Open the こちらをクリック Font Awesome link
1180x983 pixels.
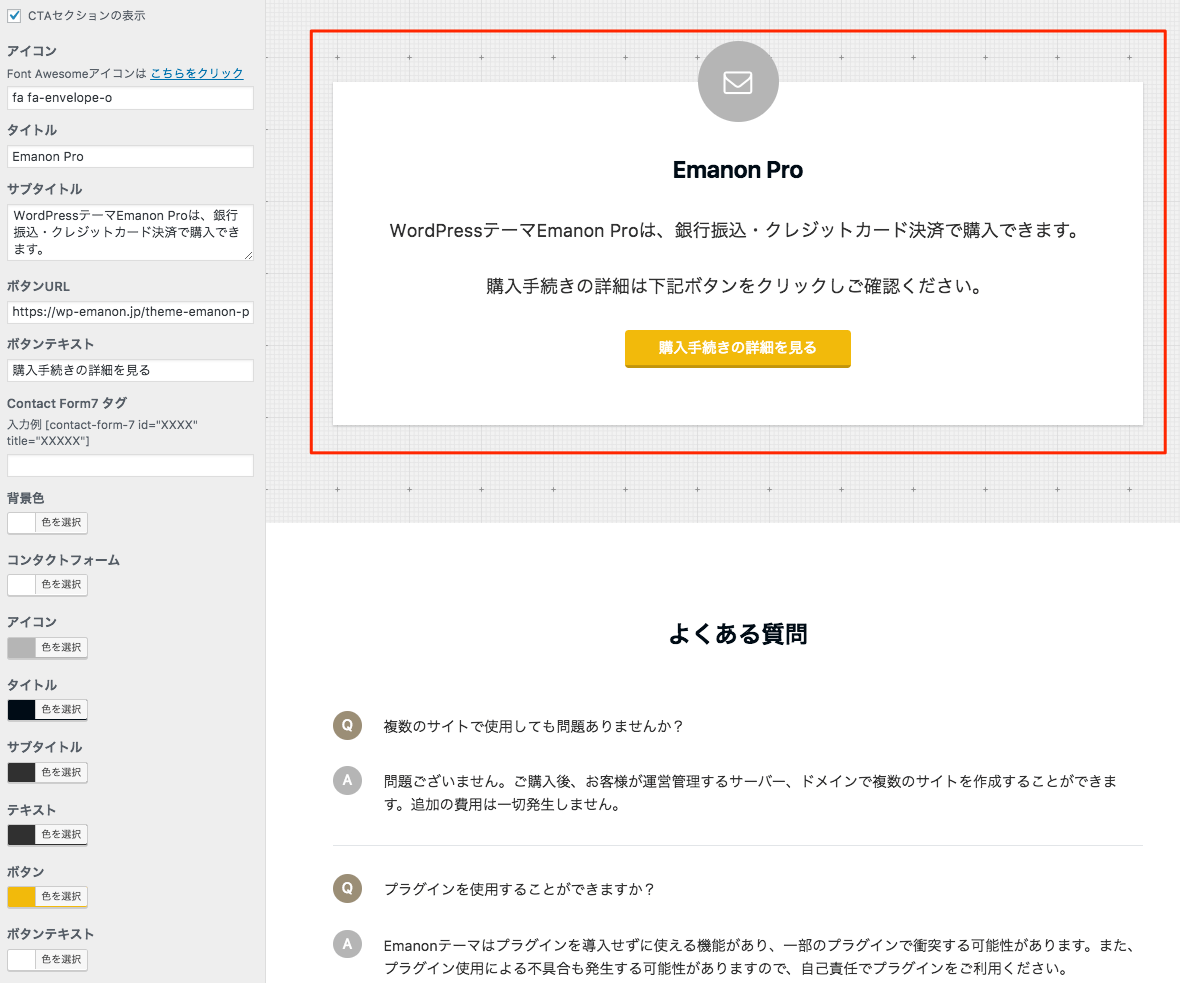tap(196, 73)
